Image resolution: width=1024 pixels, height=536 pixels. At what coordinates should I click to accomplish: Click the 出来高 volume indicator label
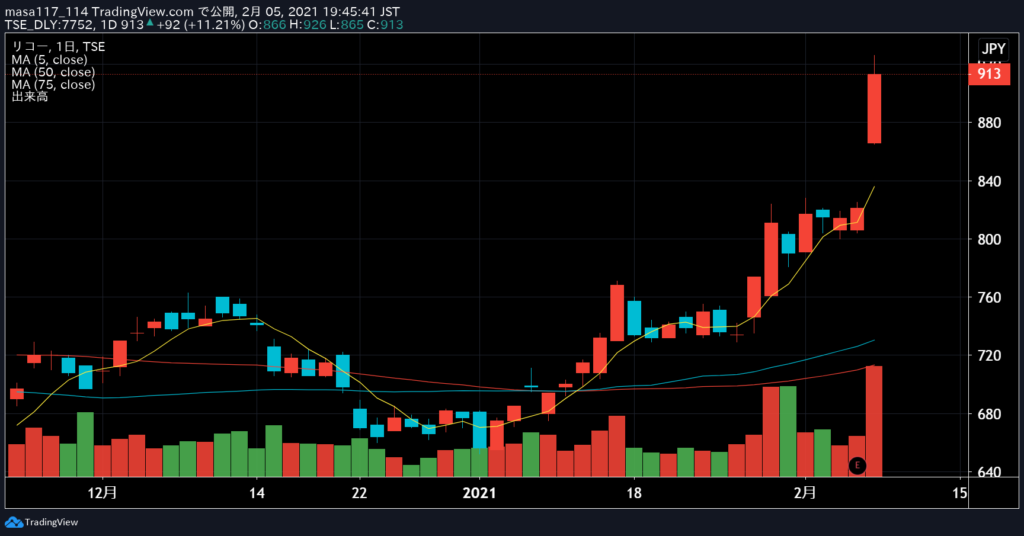[x=29, y=97]
